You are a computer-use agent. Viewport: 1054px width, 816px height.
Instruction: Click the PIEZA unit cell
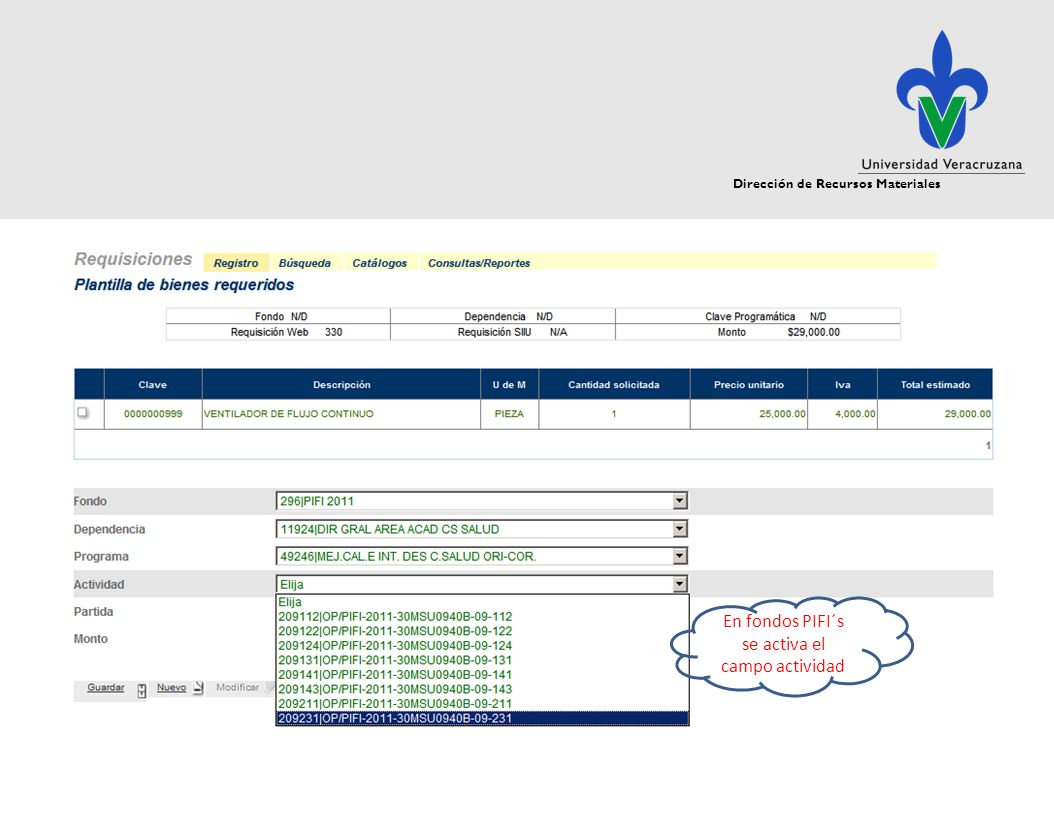point(509,413)
